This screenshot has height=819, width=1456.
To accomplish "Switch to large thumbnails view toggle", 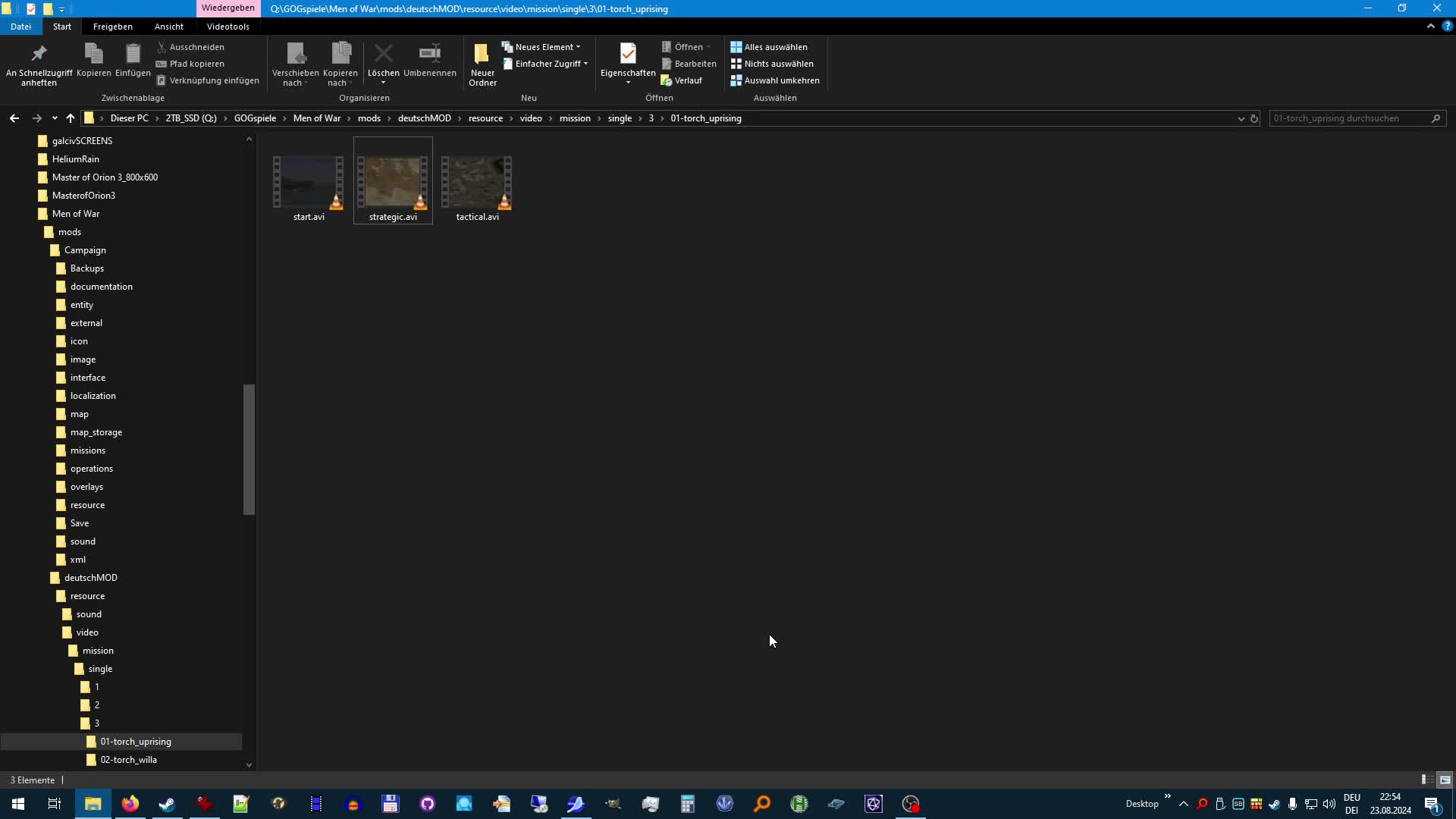I will click(1445, 780).
